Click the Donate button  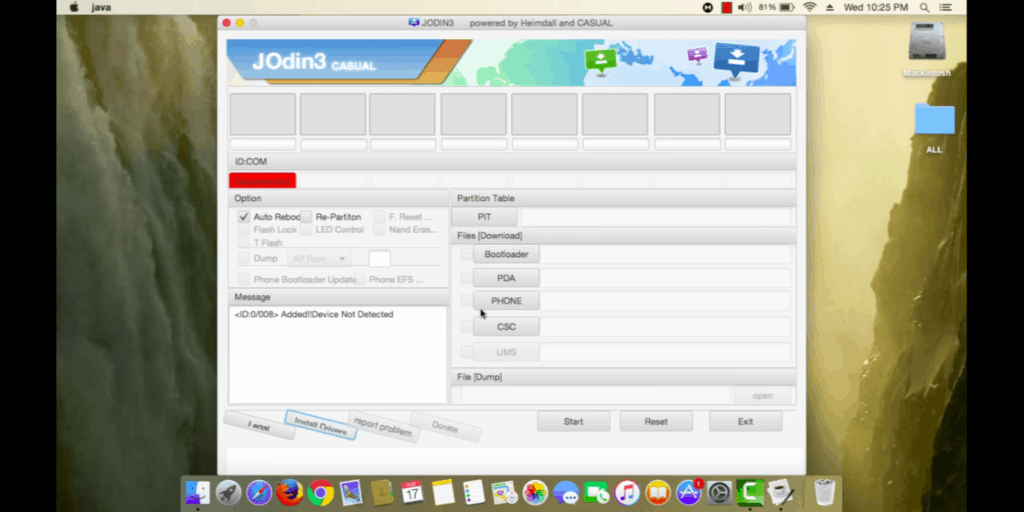point(445,427)
